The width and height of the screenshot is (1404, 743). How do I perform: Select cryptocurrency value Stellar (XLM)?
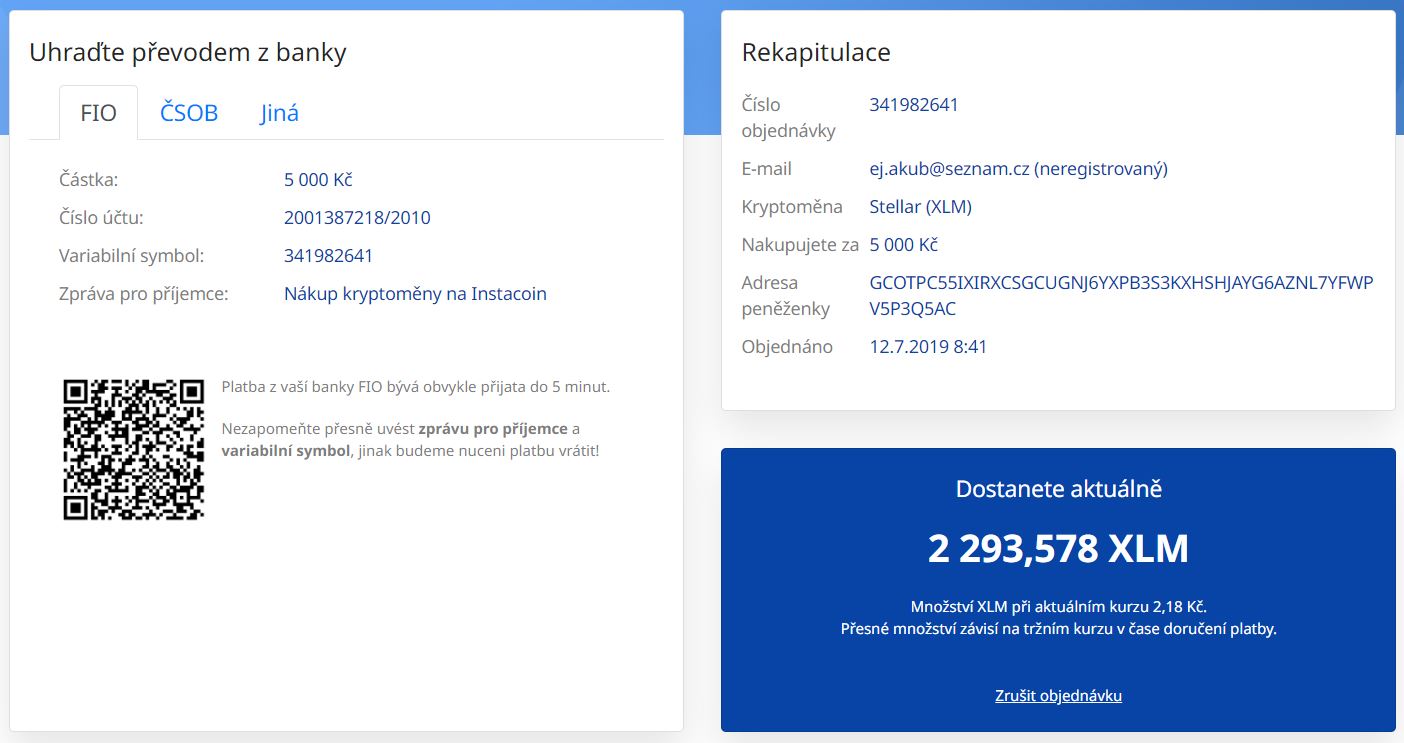point(920,207)
